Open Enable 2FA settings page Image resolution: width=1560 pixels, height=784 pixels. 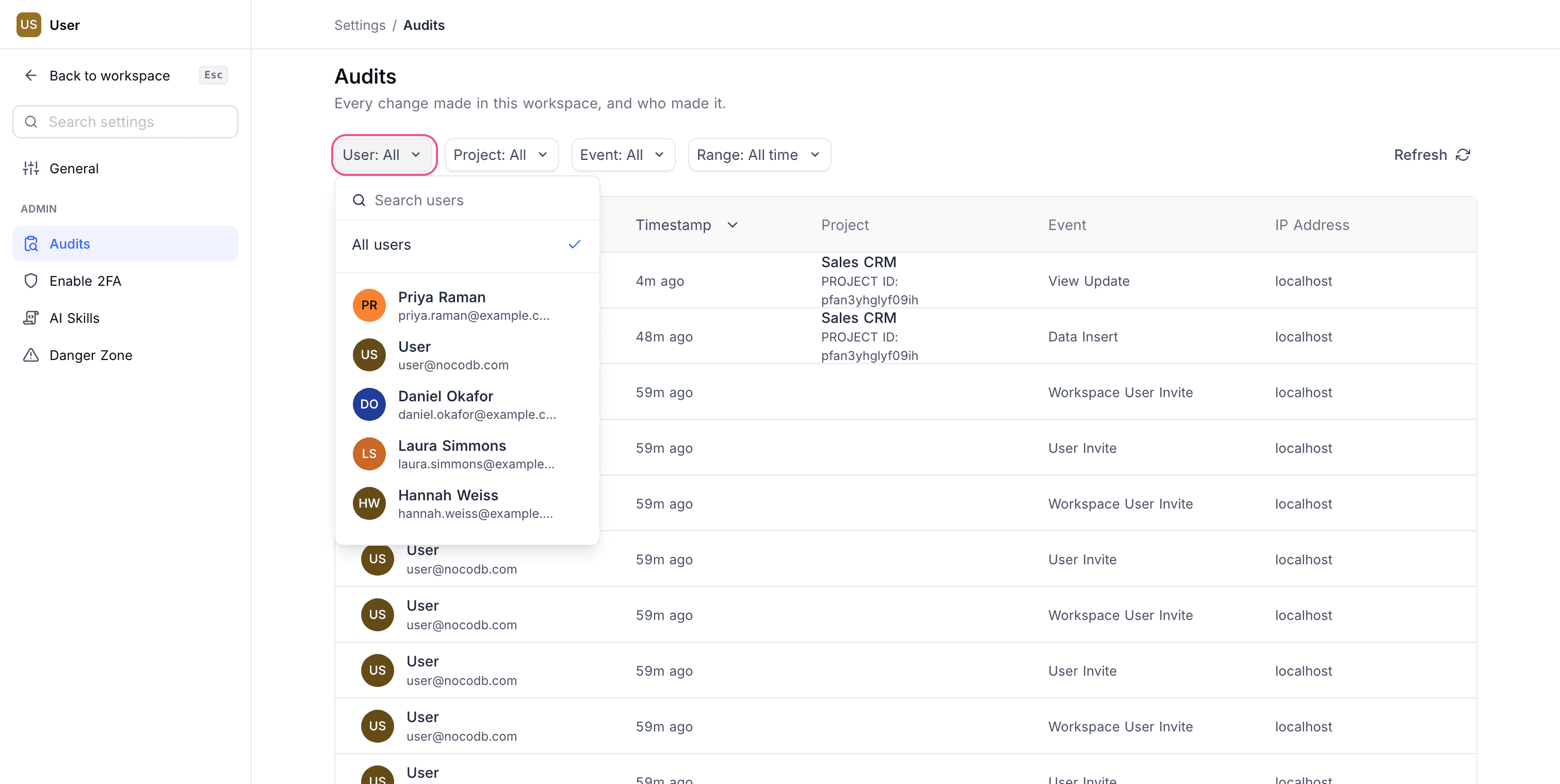(125, 281)
